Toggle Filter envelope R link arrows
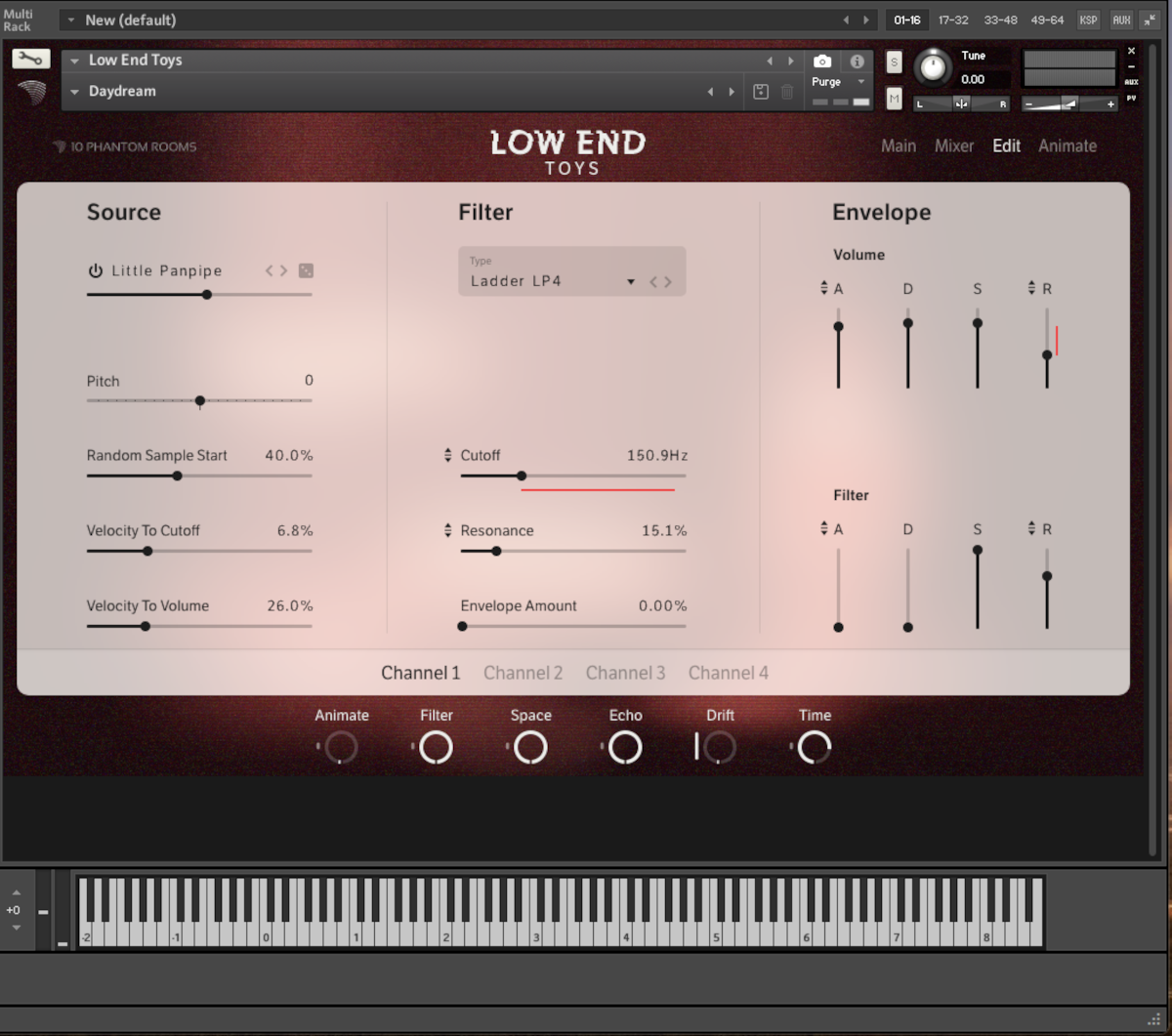The image size is (1172, 1036). click(x=1032, y=528)
